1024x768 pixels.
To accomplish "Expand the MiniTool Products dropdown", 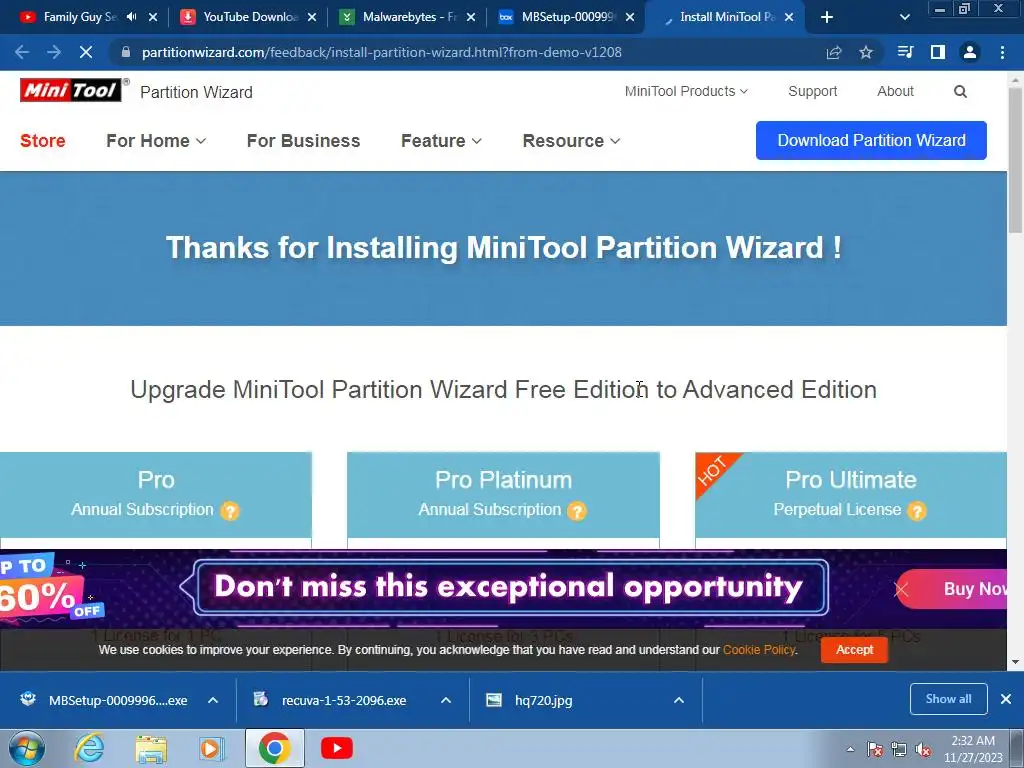I will [686, 91].
